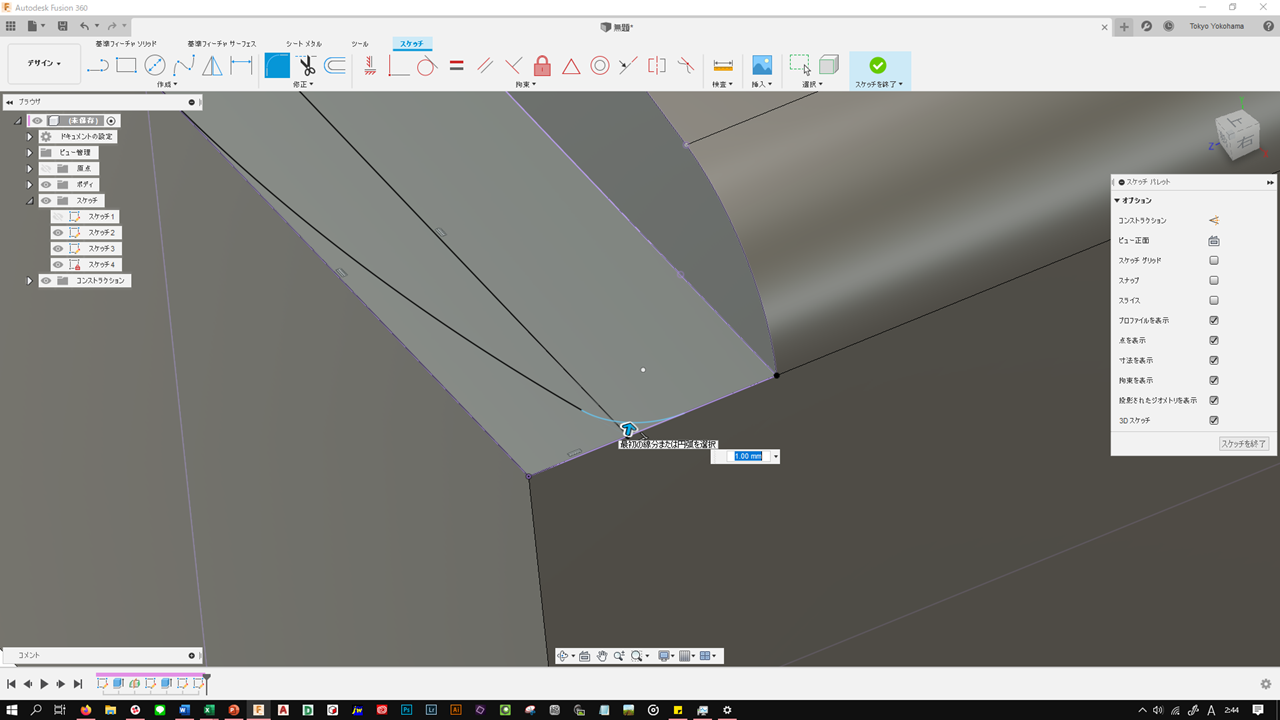Click the スケッチを終了 button in palette
The image size is (1280, 720).
1244,444
